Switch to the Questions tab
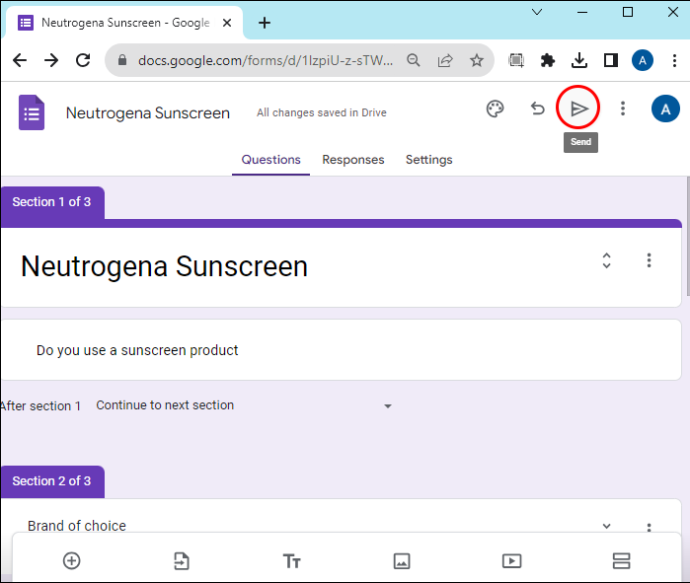The image size is (690, 583). coord(271,160)
